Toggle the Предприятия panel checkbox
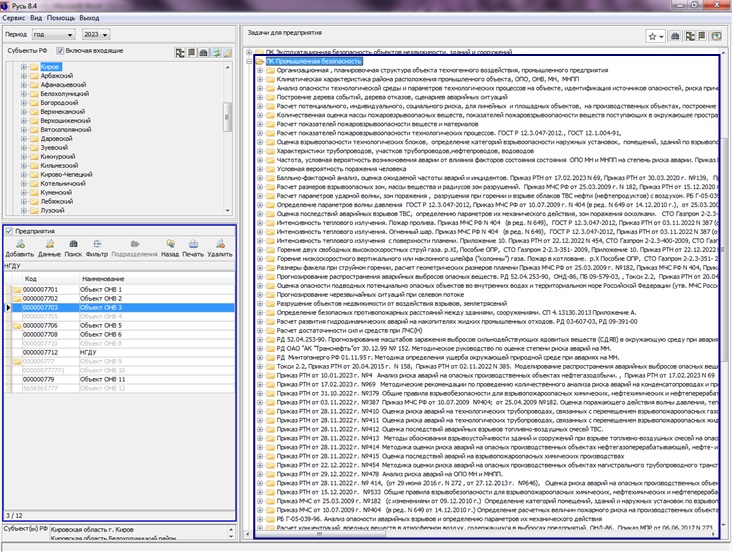Image resolution: width=733 pixels, height=553 pixels. 8,229
